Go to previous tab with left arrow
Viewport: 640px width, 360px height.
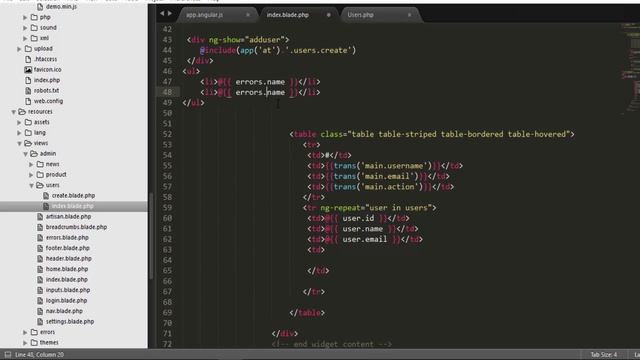(x=162, y=13)
